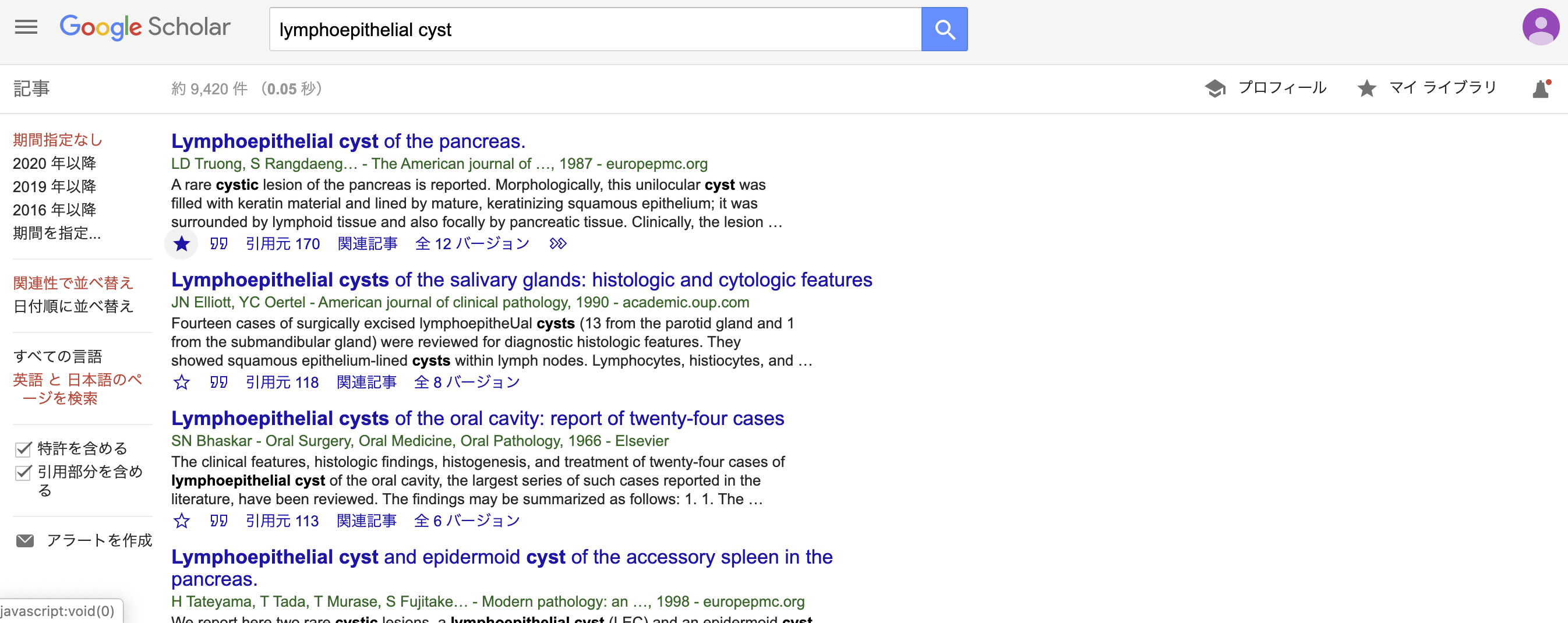
Task: Open the alerts bell icon
Action: [1541, 89]
